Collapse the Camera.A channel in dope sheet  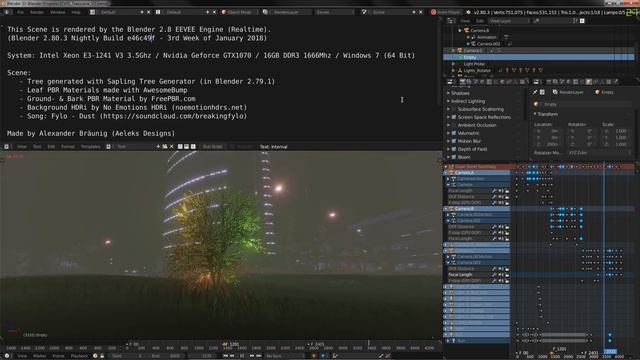click(x=446, y=173)
